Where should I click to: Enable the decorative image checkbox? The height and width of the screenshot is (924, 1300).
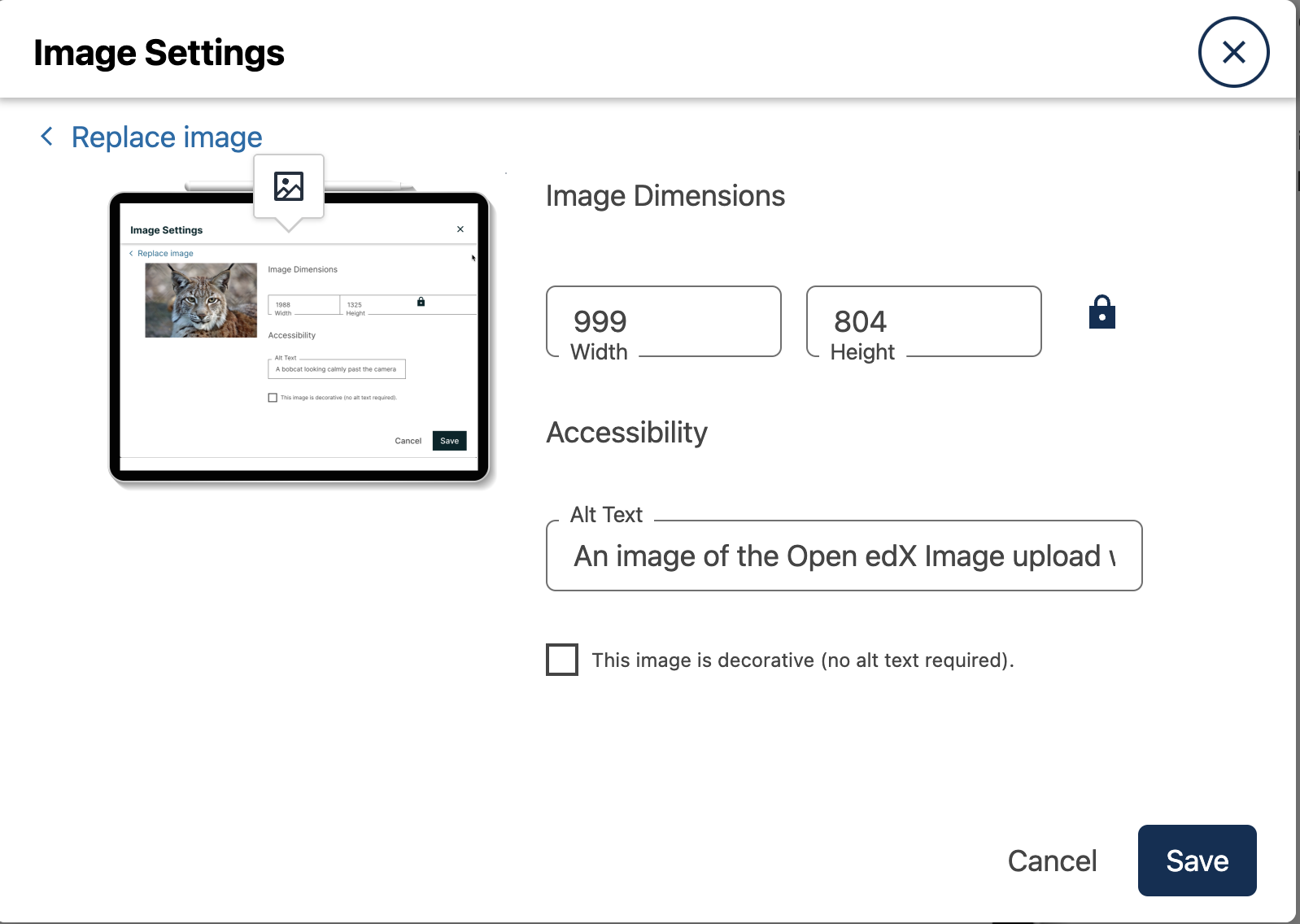(562, 660)
